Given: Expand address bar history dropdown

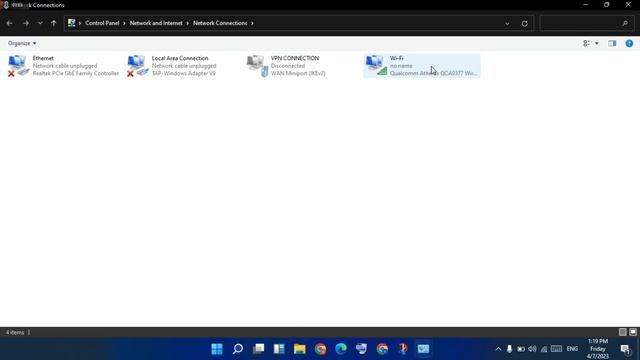Looking at the screenshot, I should tap(507, 24).
